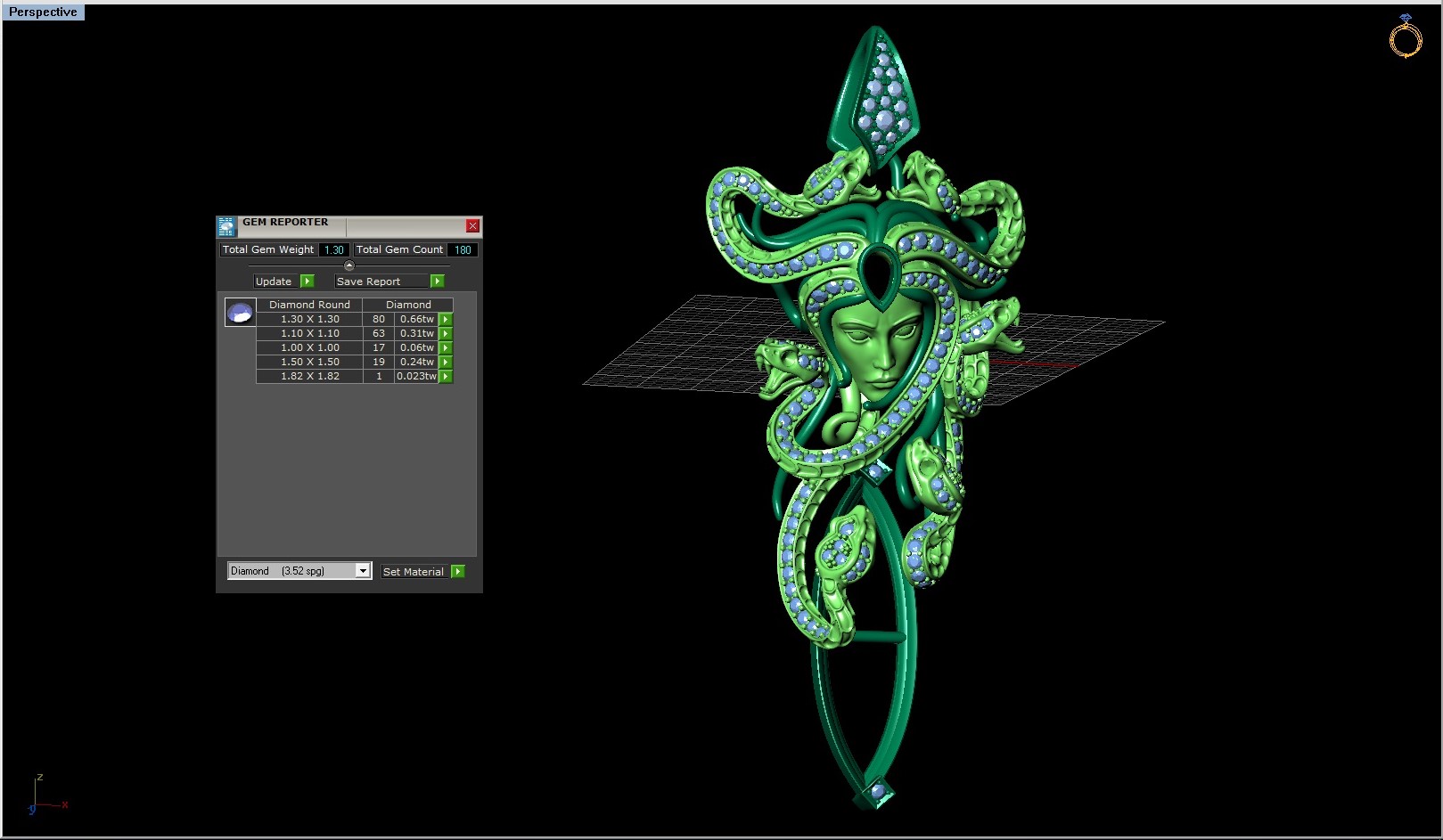
Task: Click the green arrow for the 1.30 X 1.30 row
Action: pos(446,319)
